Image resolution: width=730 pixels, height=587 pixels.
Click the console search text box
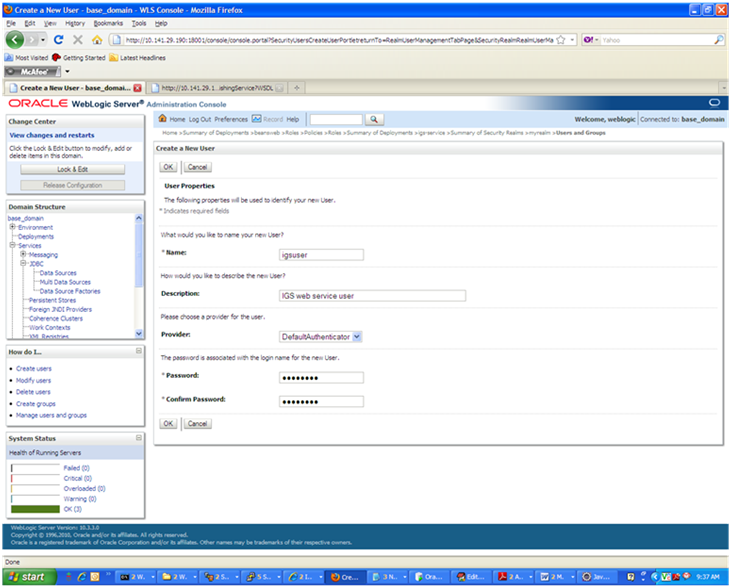click(x=336, y=120)
